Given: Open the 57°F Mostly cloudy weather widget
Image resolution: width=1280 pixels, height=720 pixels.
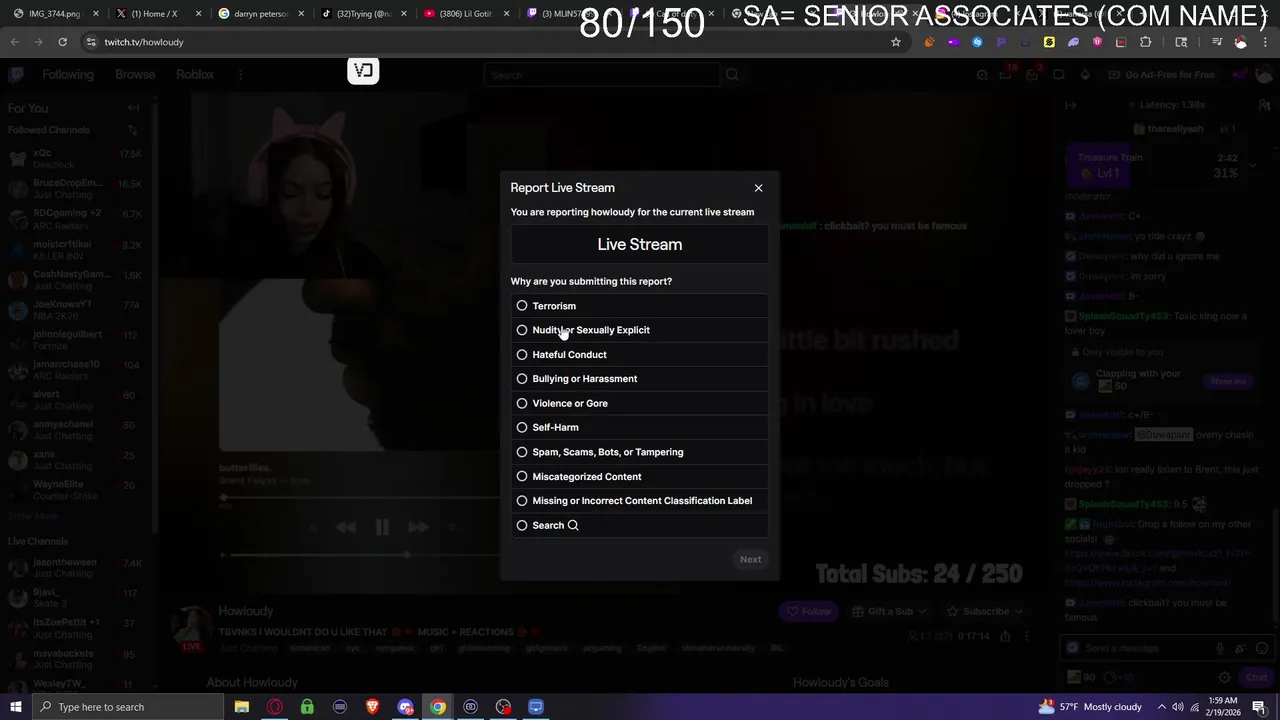Looking at the screenshot, I should coord(1091,707).
